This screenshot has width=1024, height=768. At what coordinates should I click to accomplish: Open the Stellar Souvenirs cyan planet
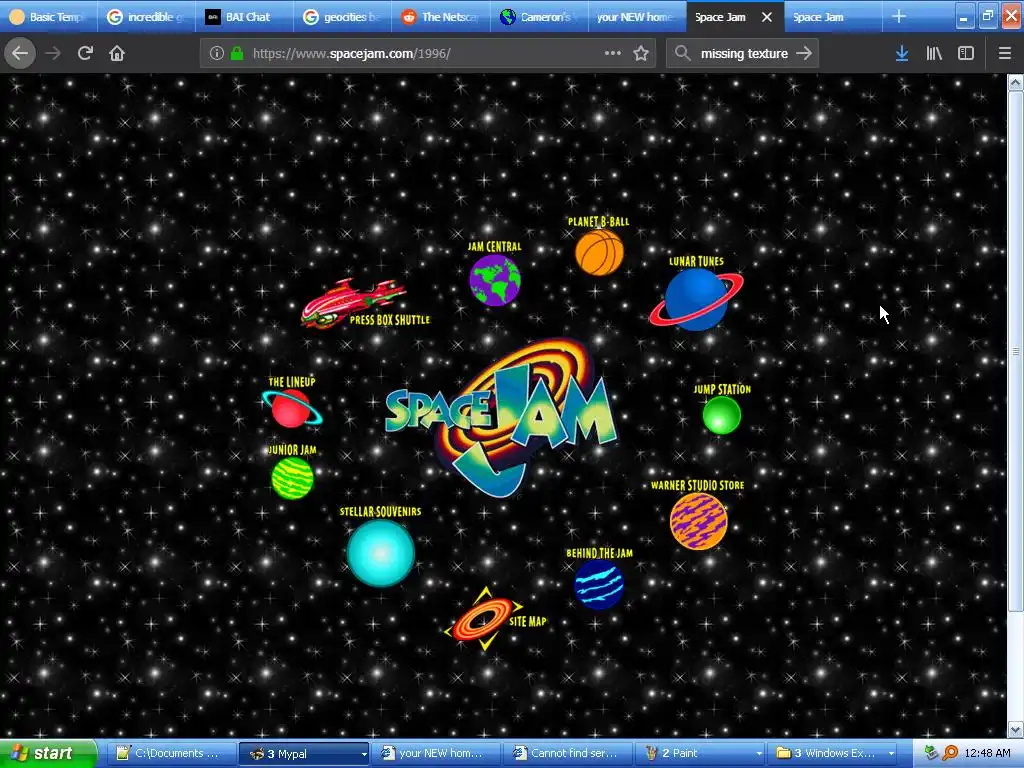click(x=381, y=552)
